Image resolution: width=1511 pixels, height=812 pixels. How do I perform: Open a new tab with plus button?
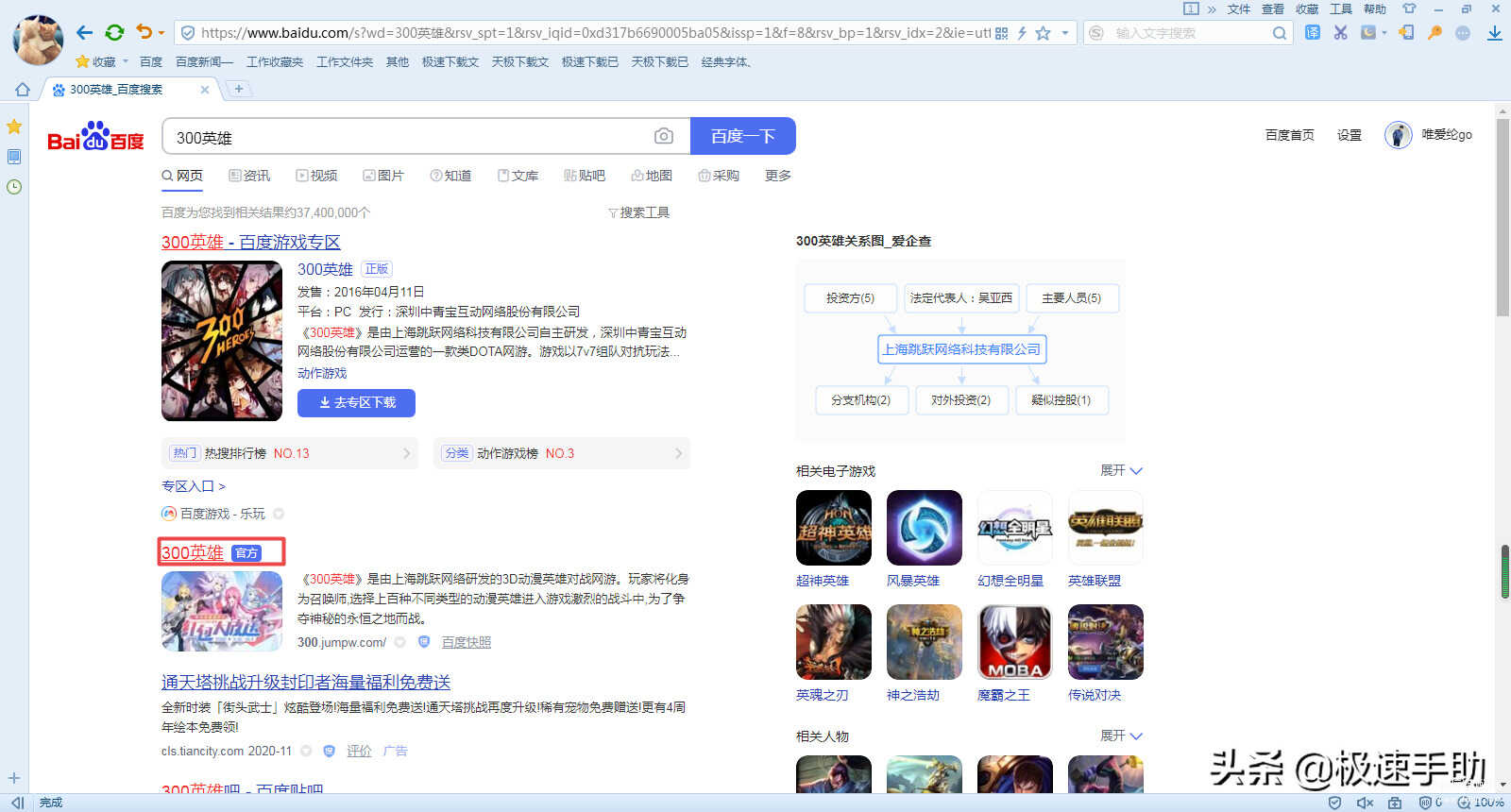pyautogui.click(x=239, y=89)
